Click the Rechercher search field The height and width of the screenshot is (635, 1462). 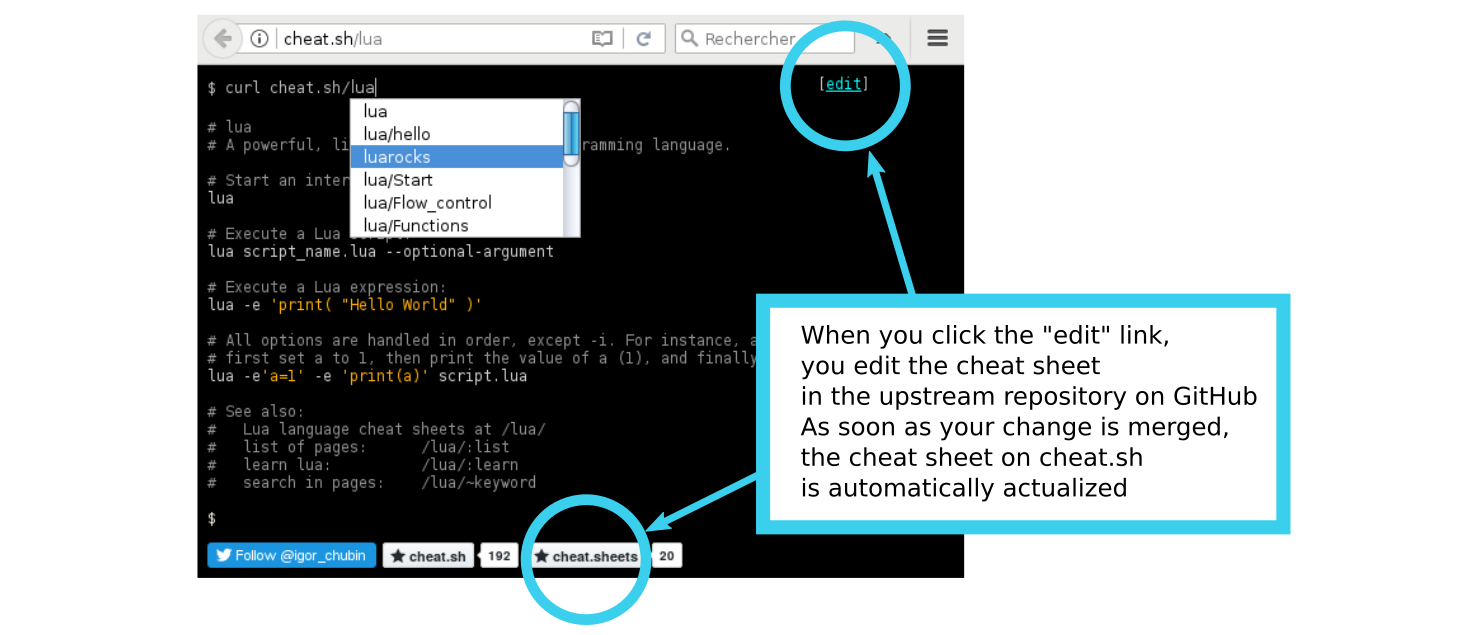click(765, 39)
